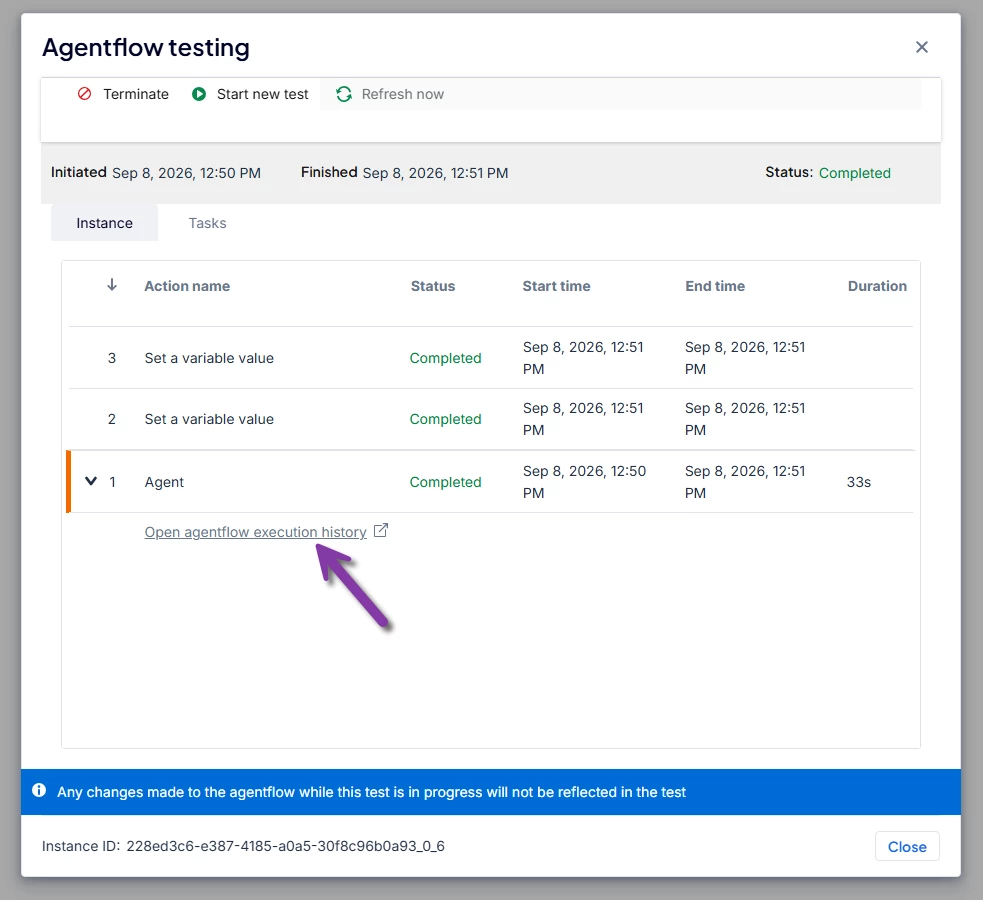Click the Start new test label
Image resolution: width=983 pixels, height=900 pixels.
pos(263,94)
